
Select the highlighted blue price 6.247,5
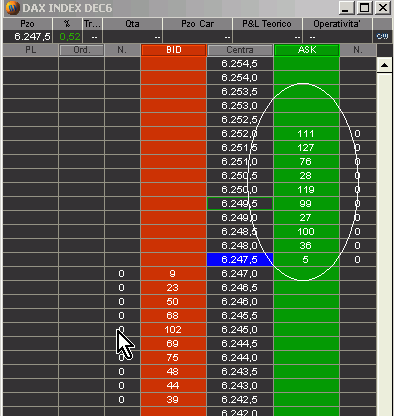point(240,260)
